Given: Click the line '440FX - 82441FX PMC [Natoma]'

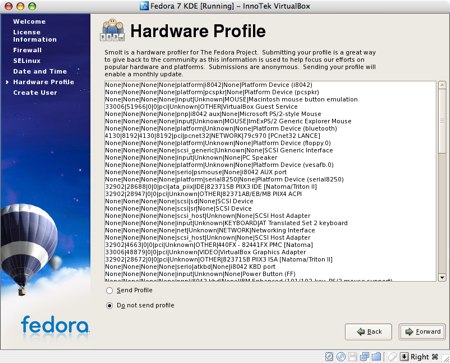Looking at the screenshot, I should pos(209,245).
